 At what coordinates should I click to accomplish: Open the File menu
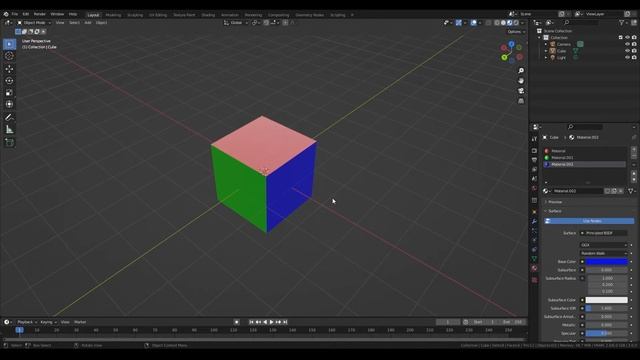15,14
